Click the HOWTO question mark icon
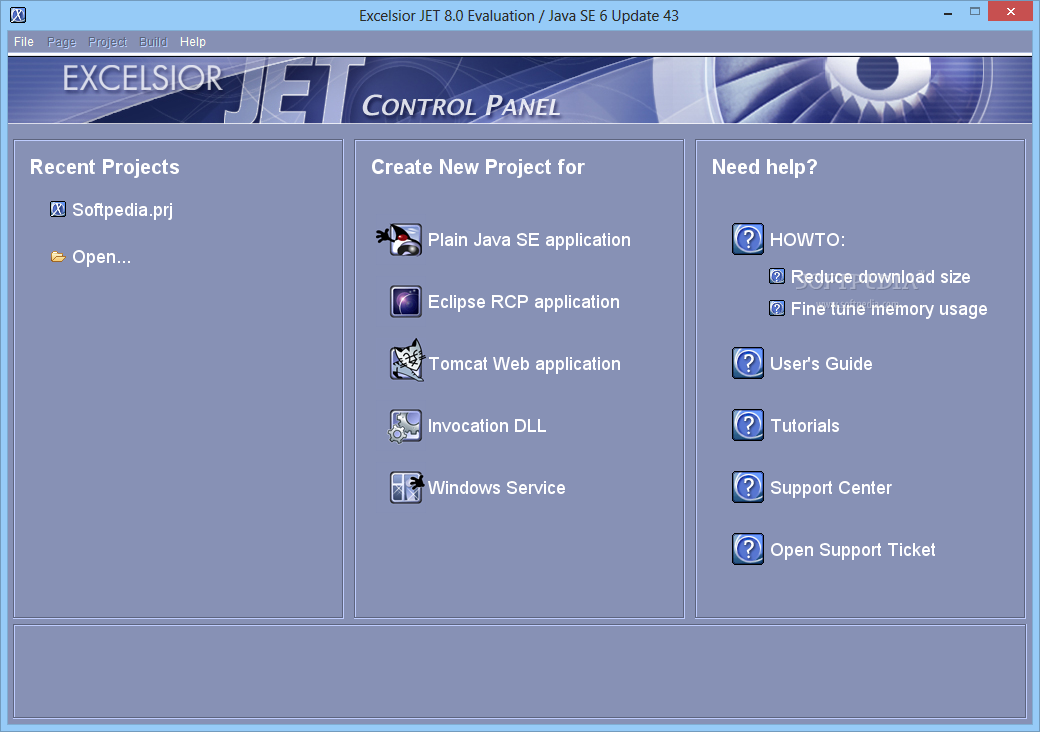 click(748, 239)
